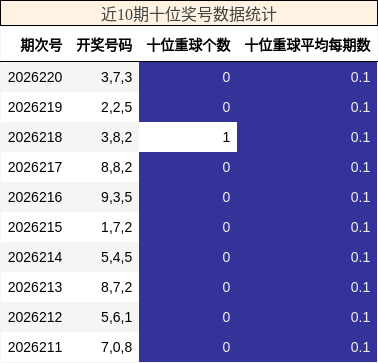
Task: Click issue number 2026217
Action: pyautogui.click(x=35, y=167)
